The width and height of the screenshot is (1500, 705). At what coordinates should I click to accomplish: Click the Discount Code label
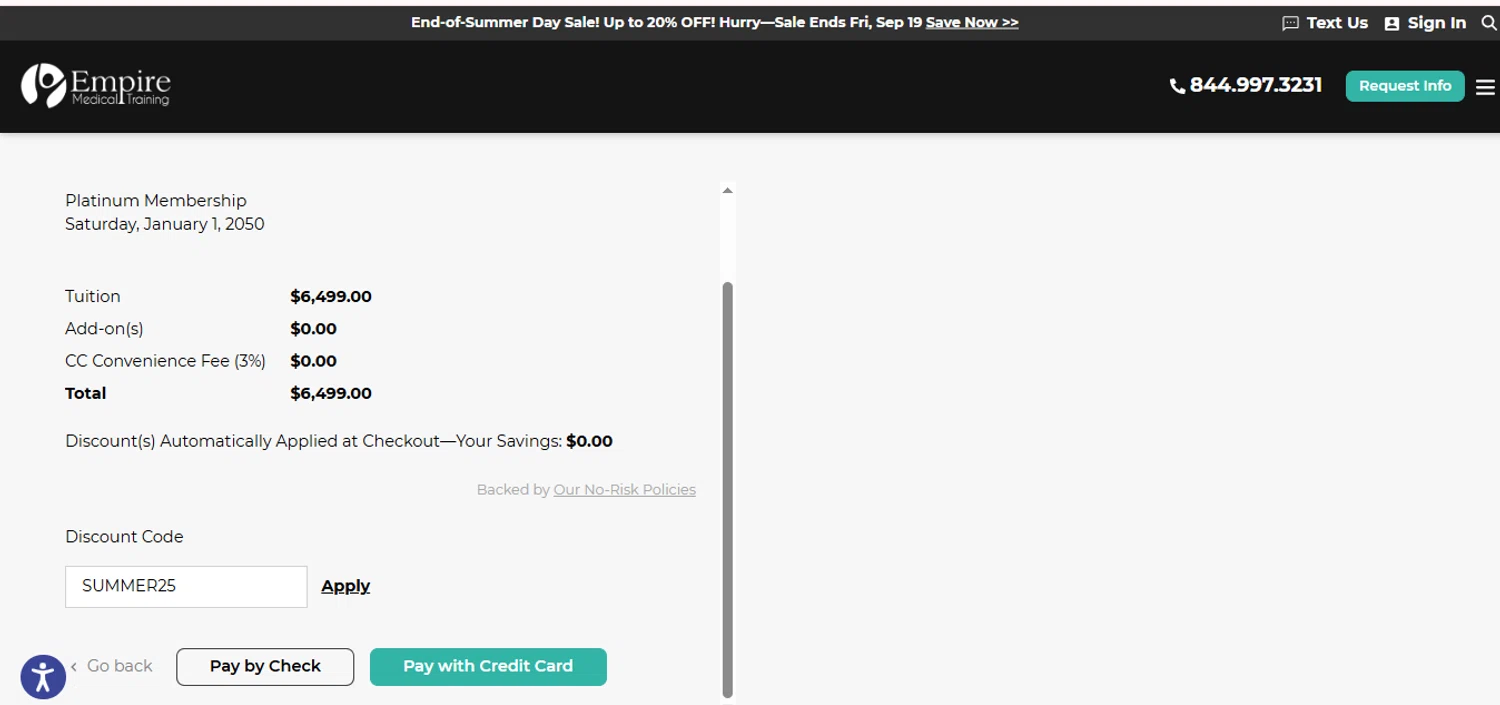click(x=124, y=537)
